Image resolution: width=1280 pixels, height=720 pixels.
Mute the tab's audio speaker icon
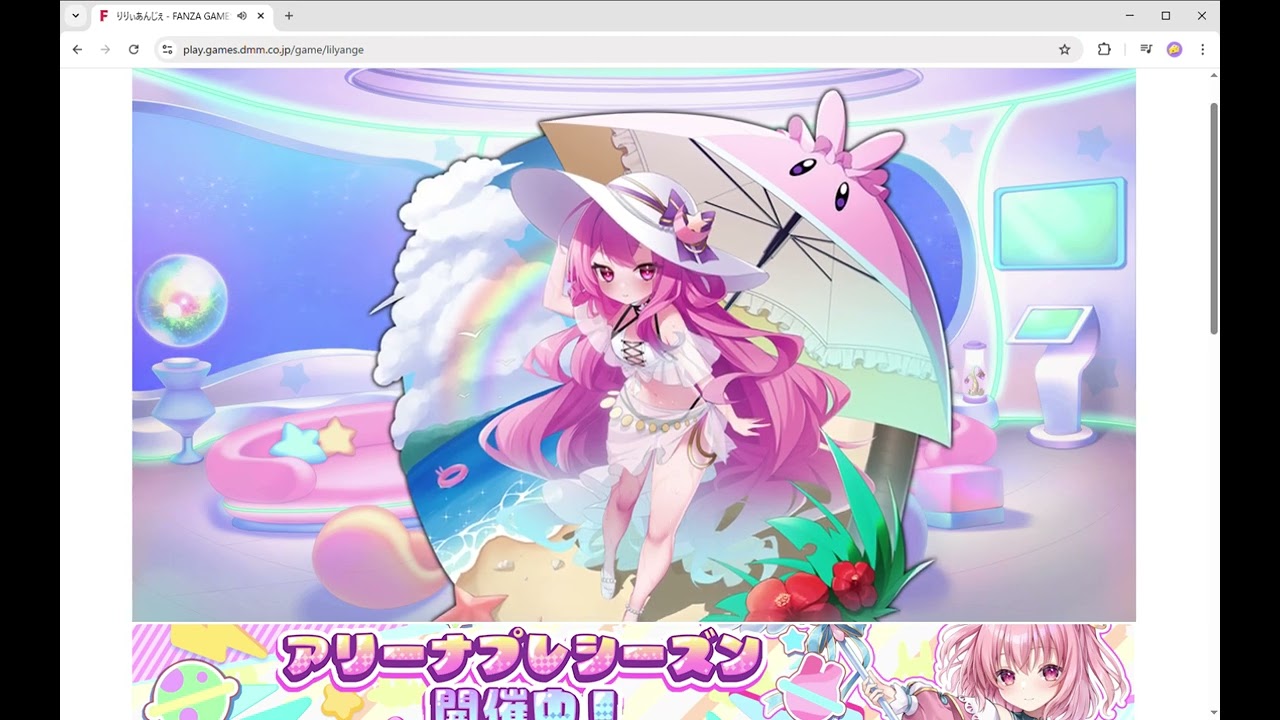tap(242, 16)
